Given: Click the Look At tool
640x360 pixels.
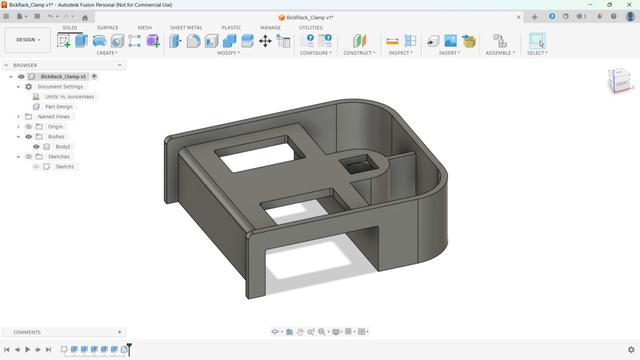Looking at the screenshot, I should tap(289, 332).
